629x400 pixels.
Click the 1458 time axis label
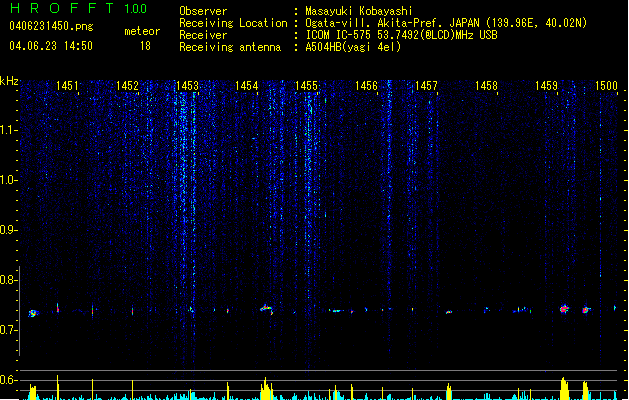coord(486,86)
